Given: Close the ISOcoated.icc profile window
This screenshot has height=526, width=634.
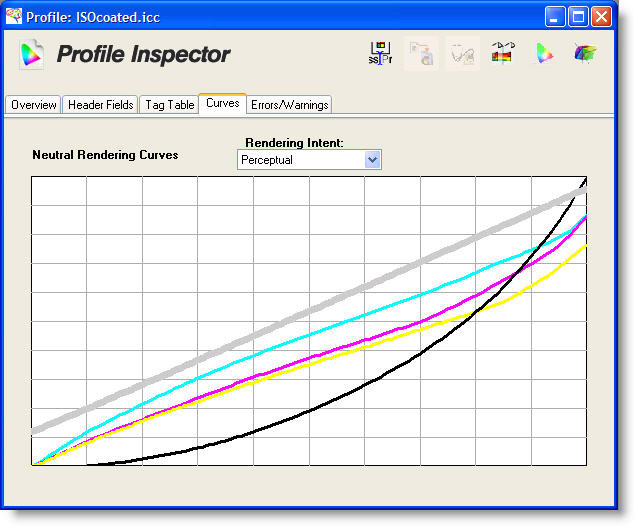Looking at the screenshot, I should pyautogui.click(x=602, y=17).
